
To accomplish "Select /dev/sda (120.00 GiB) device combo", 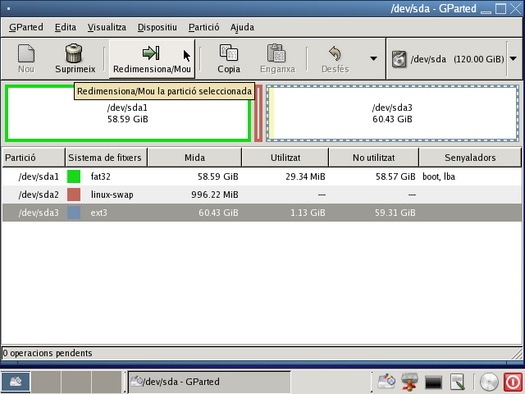I will coord(453,59).
